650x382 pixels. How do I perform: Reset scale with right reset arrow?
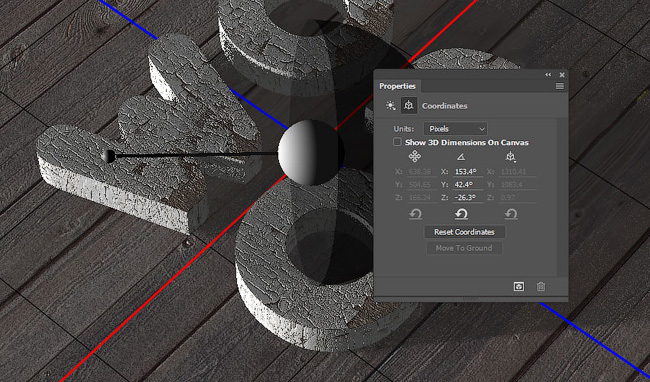511,214
